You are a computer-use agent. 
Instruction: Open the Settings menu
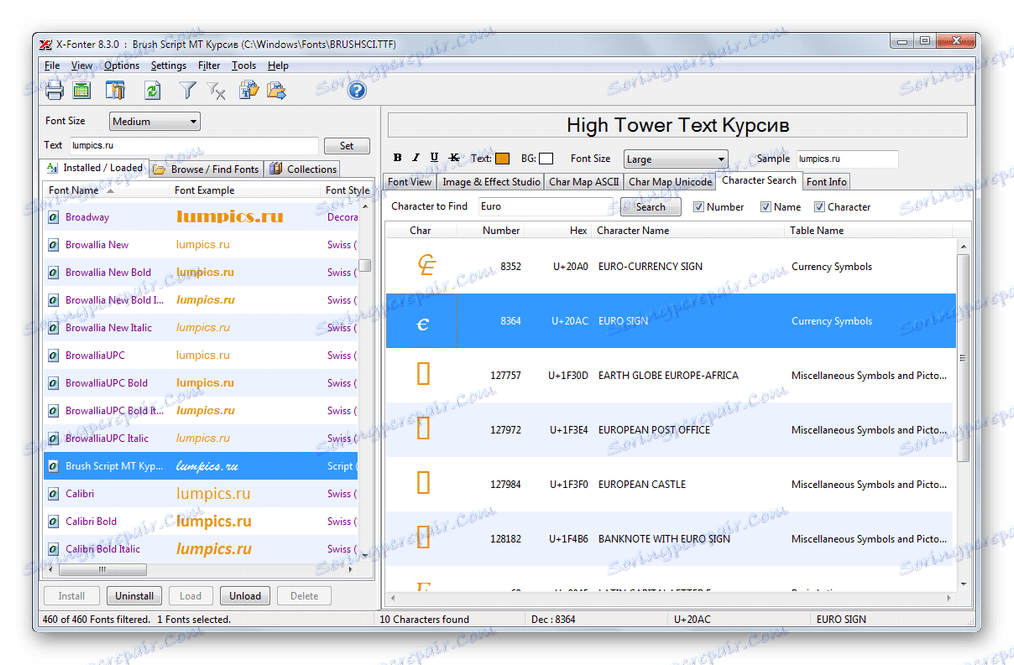[168, 65]
